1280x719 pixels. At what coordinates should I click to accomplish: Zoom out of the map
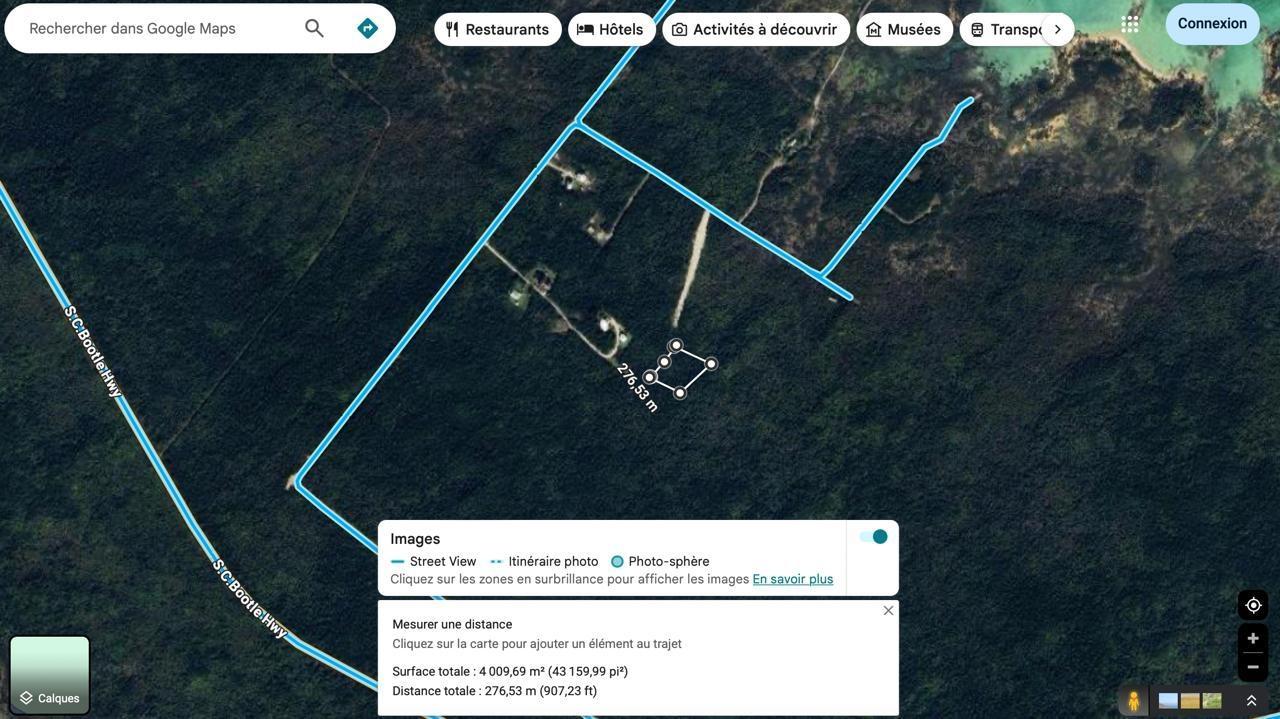(x=1253, y=667)
